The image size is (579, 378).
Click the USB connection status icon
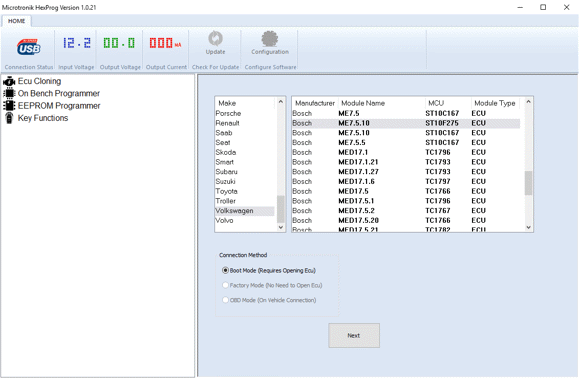(x=29, y=47)
